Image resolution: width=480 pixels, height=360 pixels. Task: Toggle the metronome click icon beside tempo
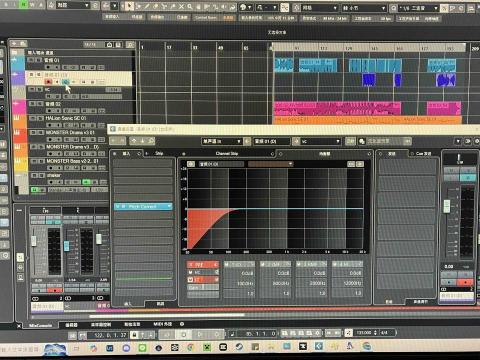coord(349,333)
